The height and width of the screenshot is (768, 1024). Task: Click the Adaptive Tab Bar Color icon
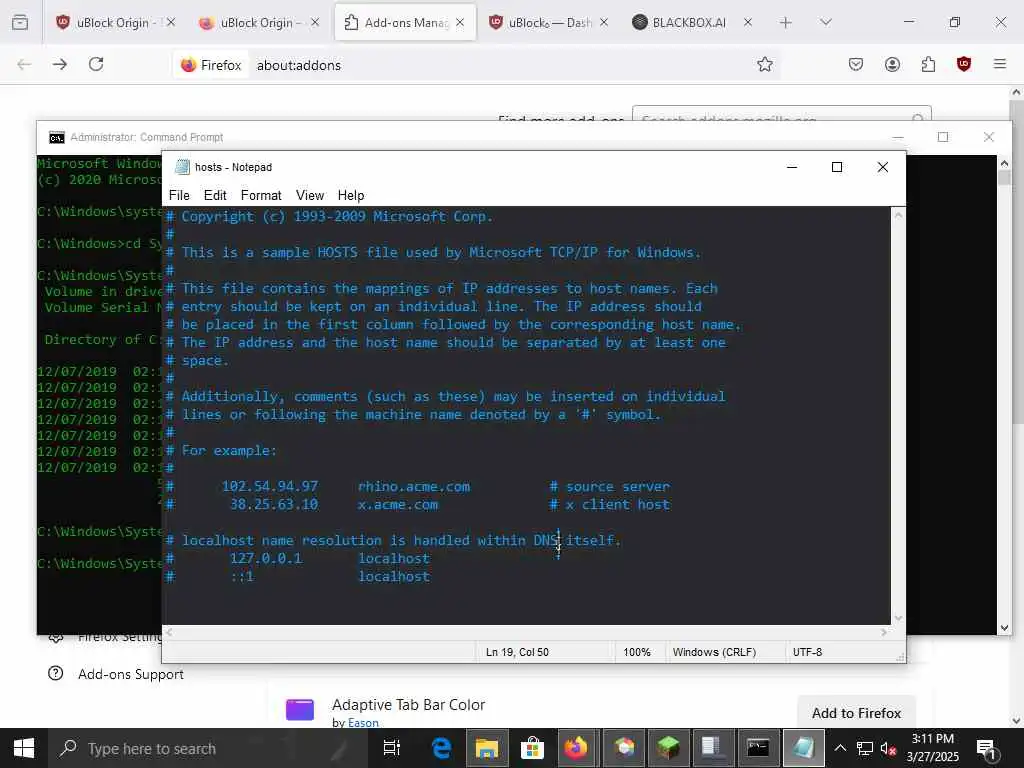point(300,709)
